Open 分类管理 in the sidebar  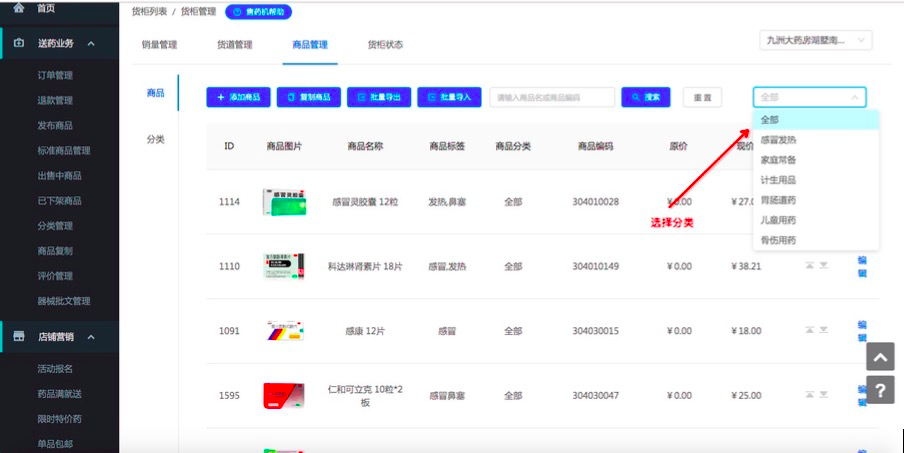coord(55,226)
